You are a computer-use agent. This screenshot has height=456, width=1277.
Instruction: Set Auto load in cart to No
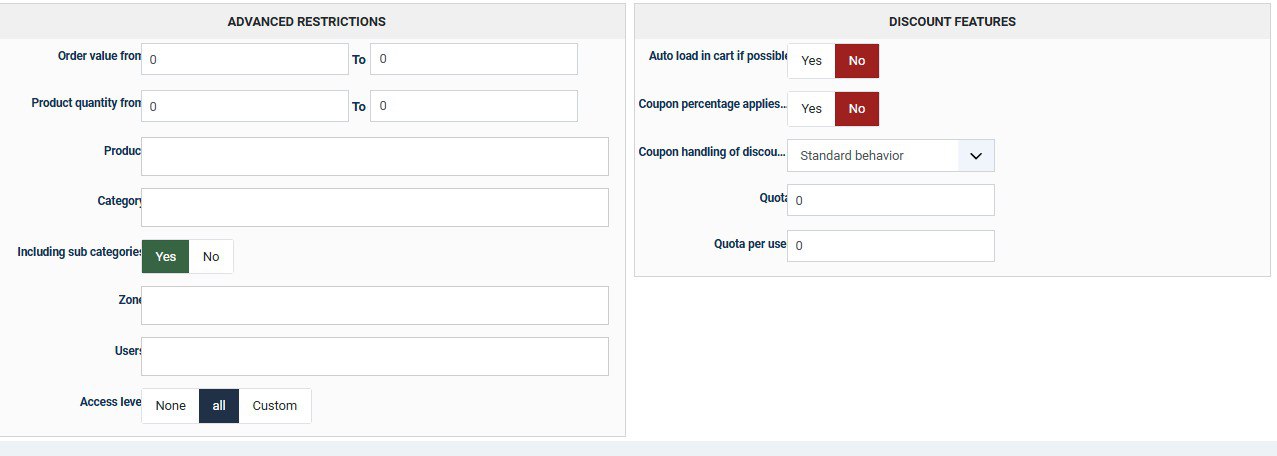[857, 61]
